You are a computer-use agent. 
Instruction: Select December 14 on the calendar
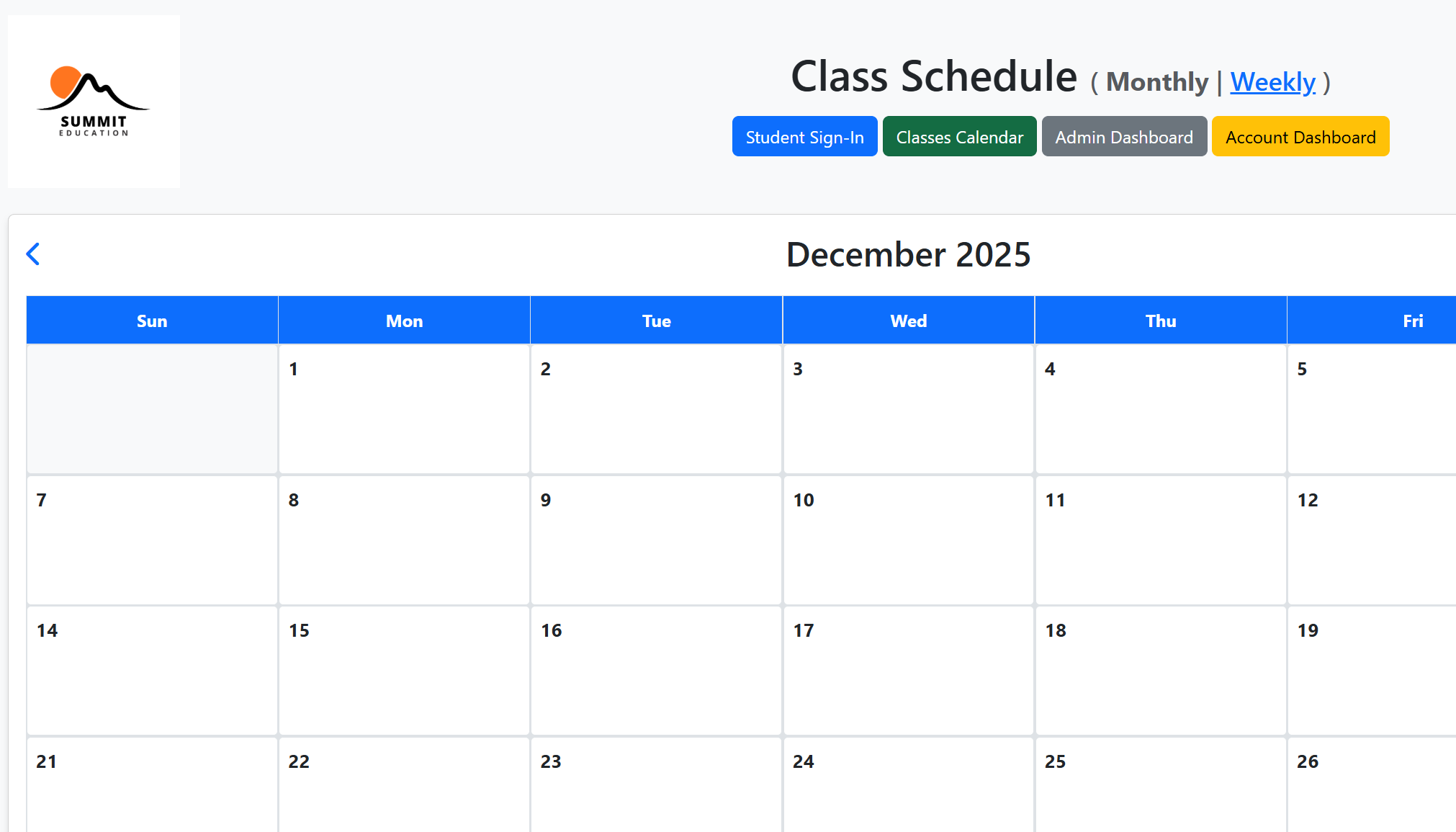coord(151,670)
